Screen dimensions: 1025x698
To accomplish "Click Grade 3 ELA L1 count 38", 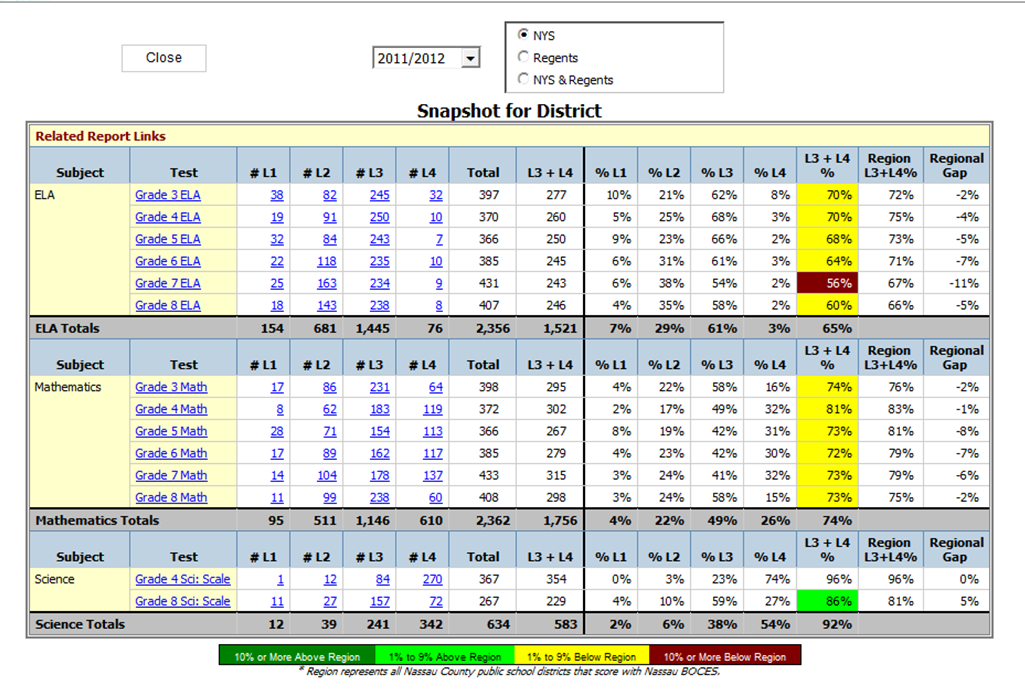I will click(x=277, y=195).
